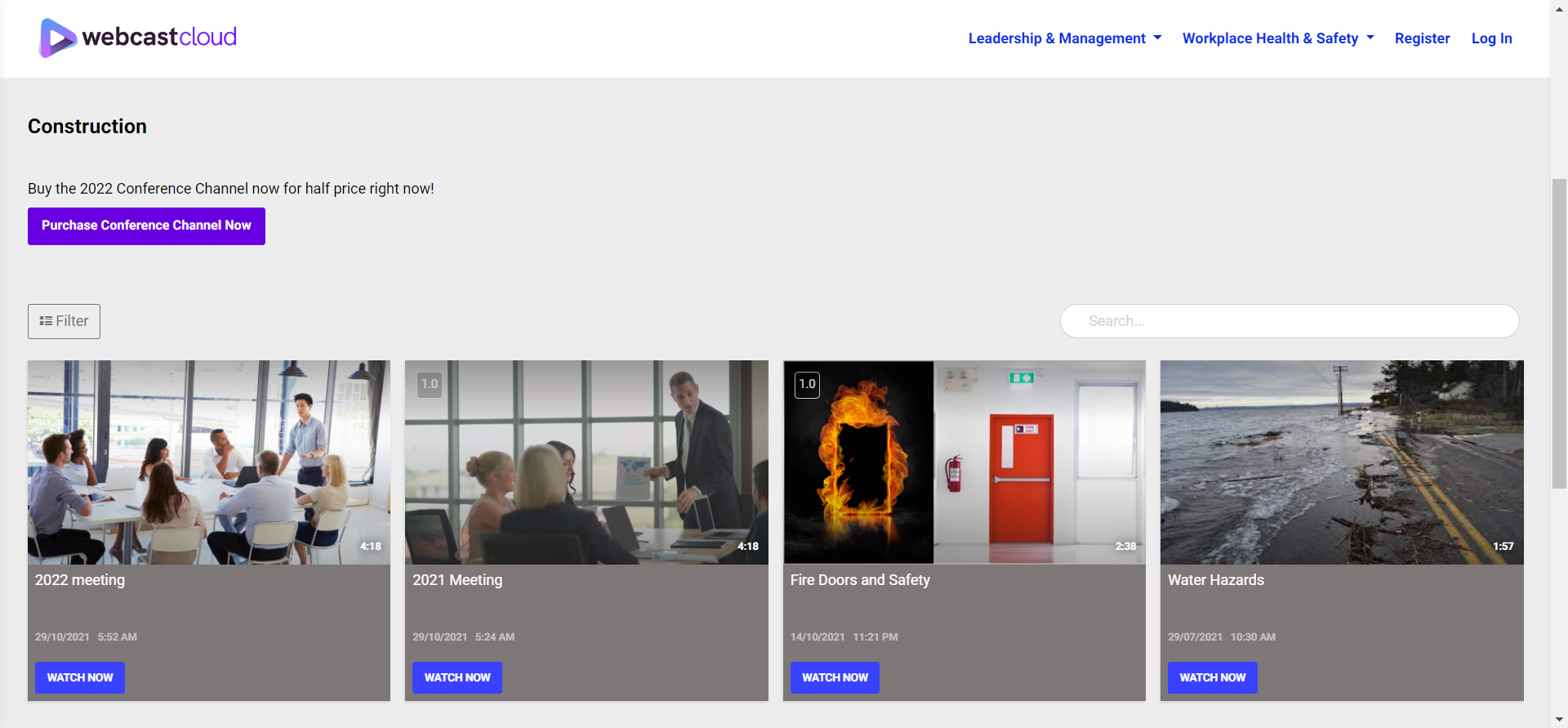Watch Water Hazards video now
Image resolution: width=1568 pixels, height=728 pixels.
tap(1213, 677)
